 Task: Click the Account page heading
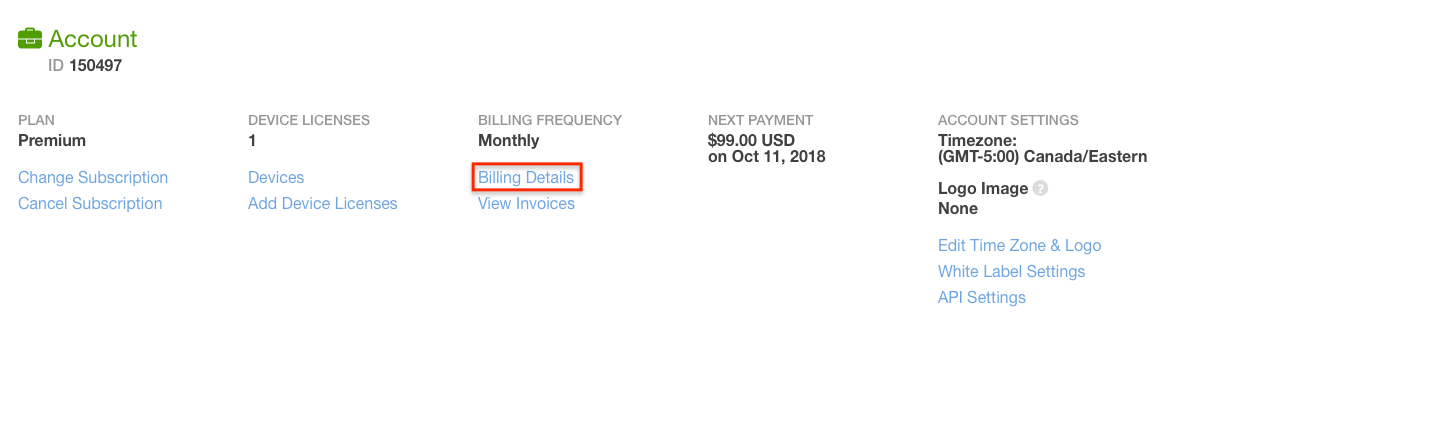93,39
